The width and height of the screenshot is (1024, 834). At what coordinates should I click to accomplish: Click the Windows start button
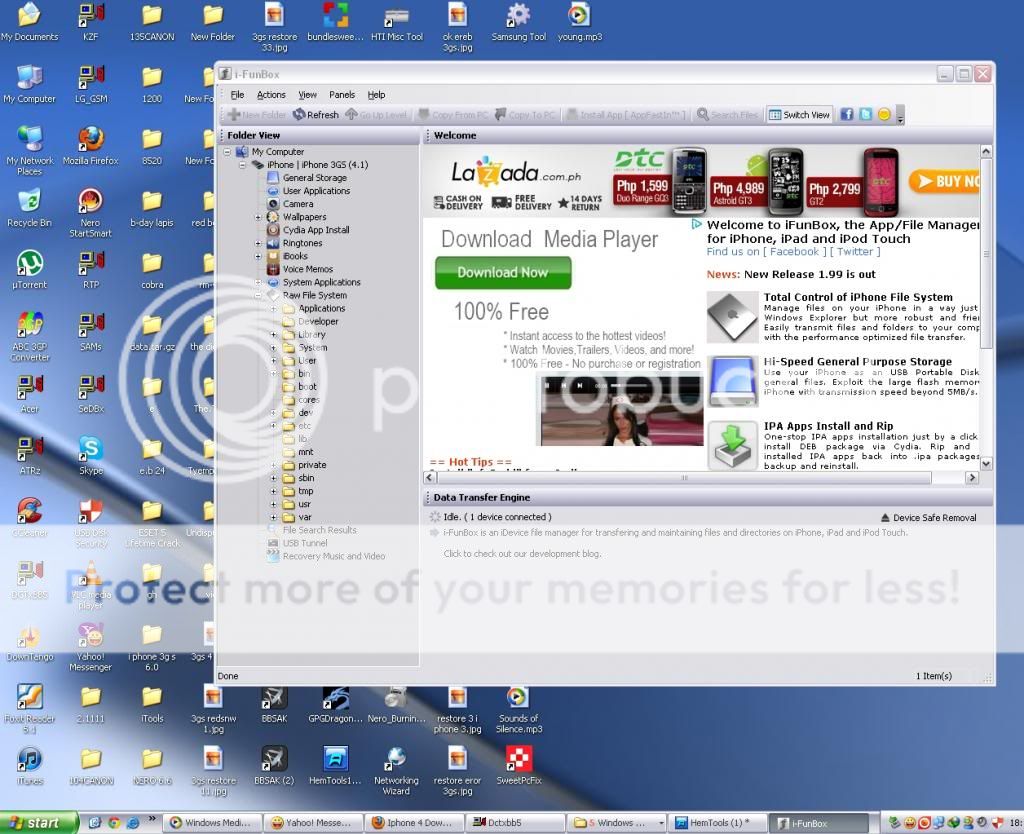pos(39,823)
